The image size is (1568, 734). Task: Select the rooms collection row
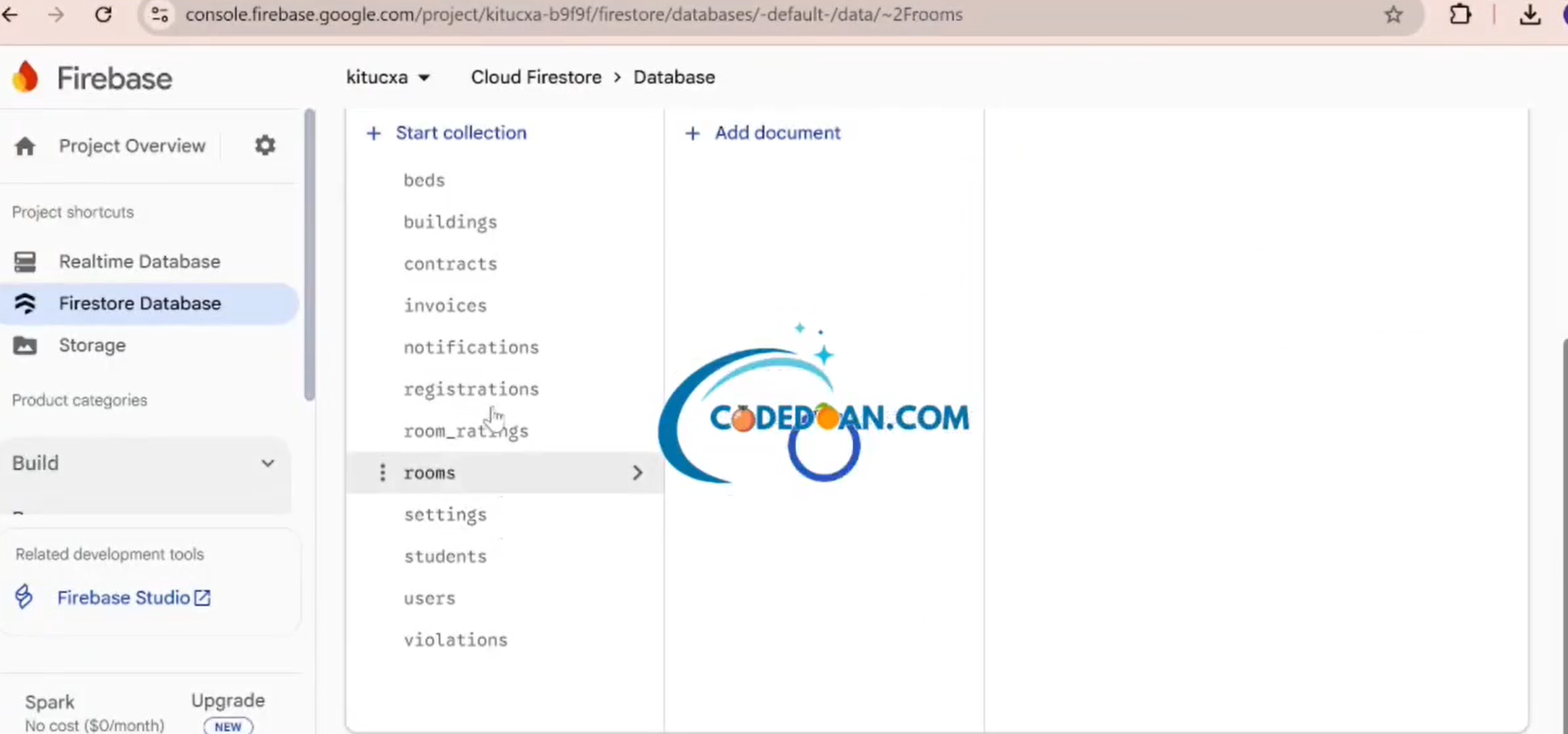point(505,473)
